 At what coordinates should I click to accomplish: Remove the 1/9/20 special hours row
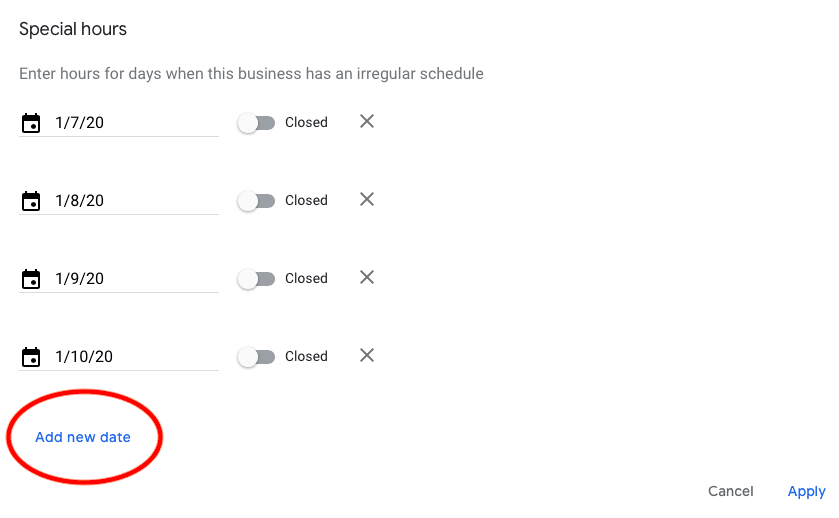coord(367,278)
